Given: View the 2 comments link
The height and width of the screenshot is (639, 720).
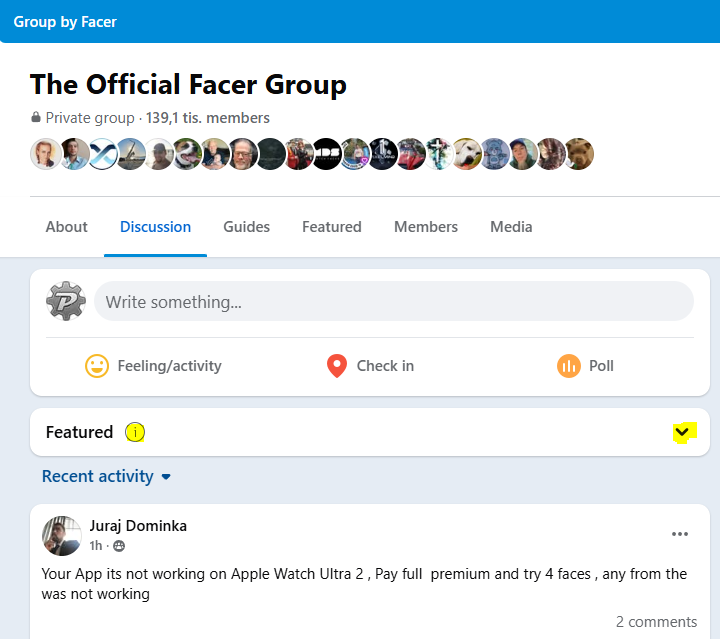Looking at the screenshot, I should tap(656, 622).
